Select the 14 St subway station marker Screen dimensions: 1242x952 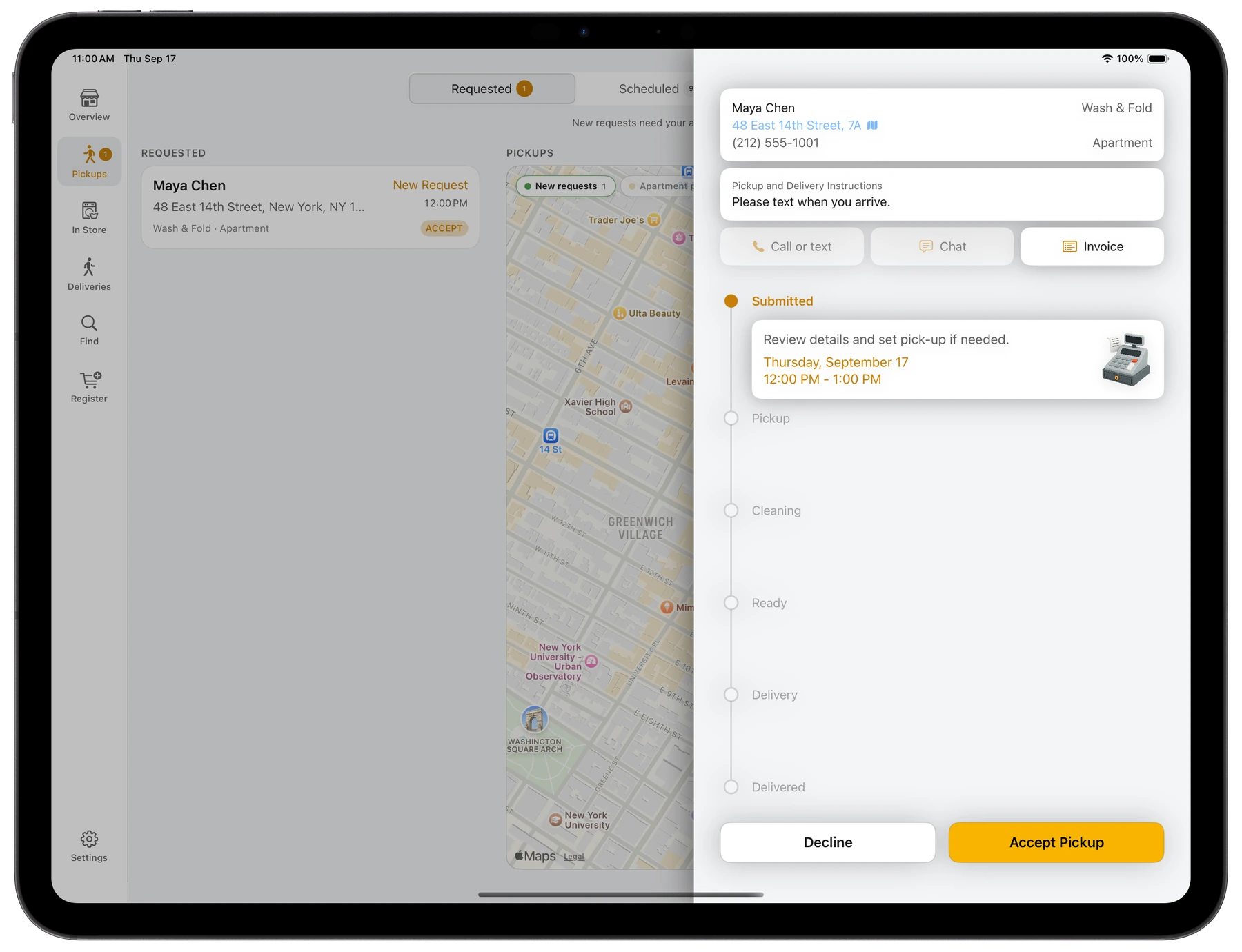(551, 436)
